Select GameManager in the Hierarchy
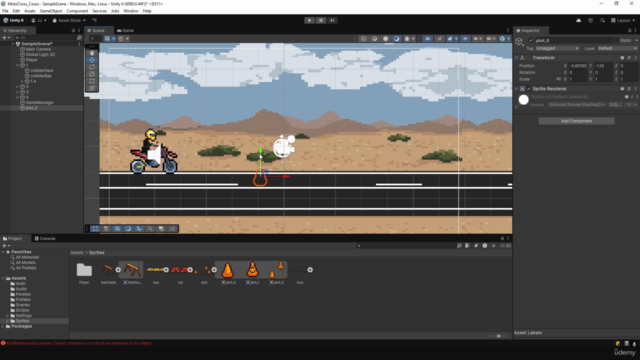The height and width of the screenshot is (360, 640). click(x=40, y=103)
